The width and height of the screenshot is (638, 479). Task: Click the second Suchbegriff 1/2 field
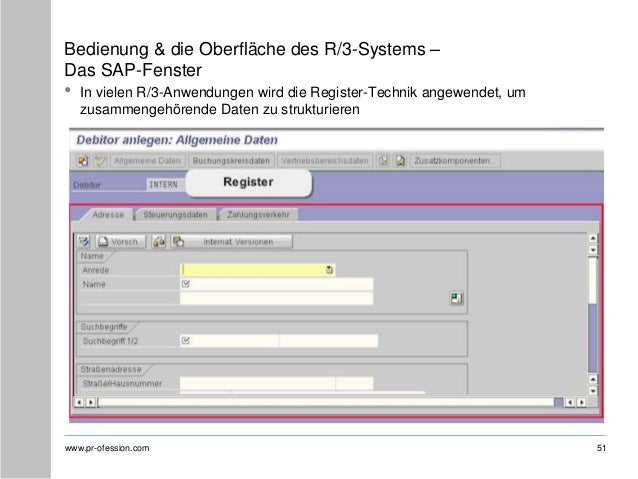329,341
